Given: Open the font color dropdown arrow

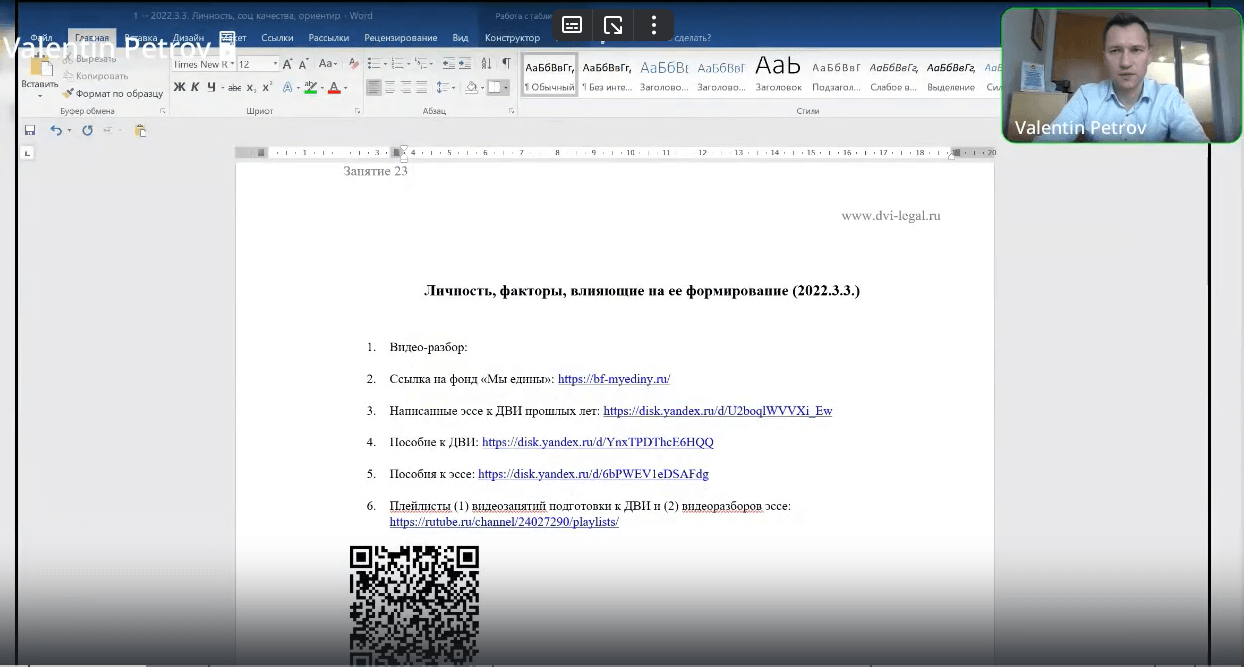Looking at the screenshot, I should tap(346, 88).
